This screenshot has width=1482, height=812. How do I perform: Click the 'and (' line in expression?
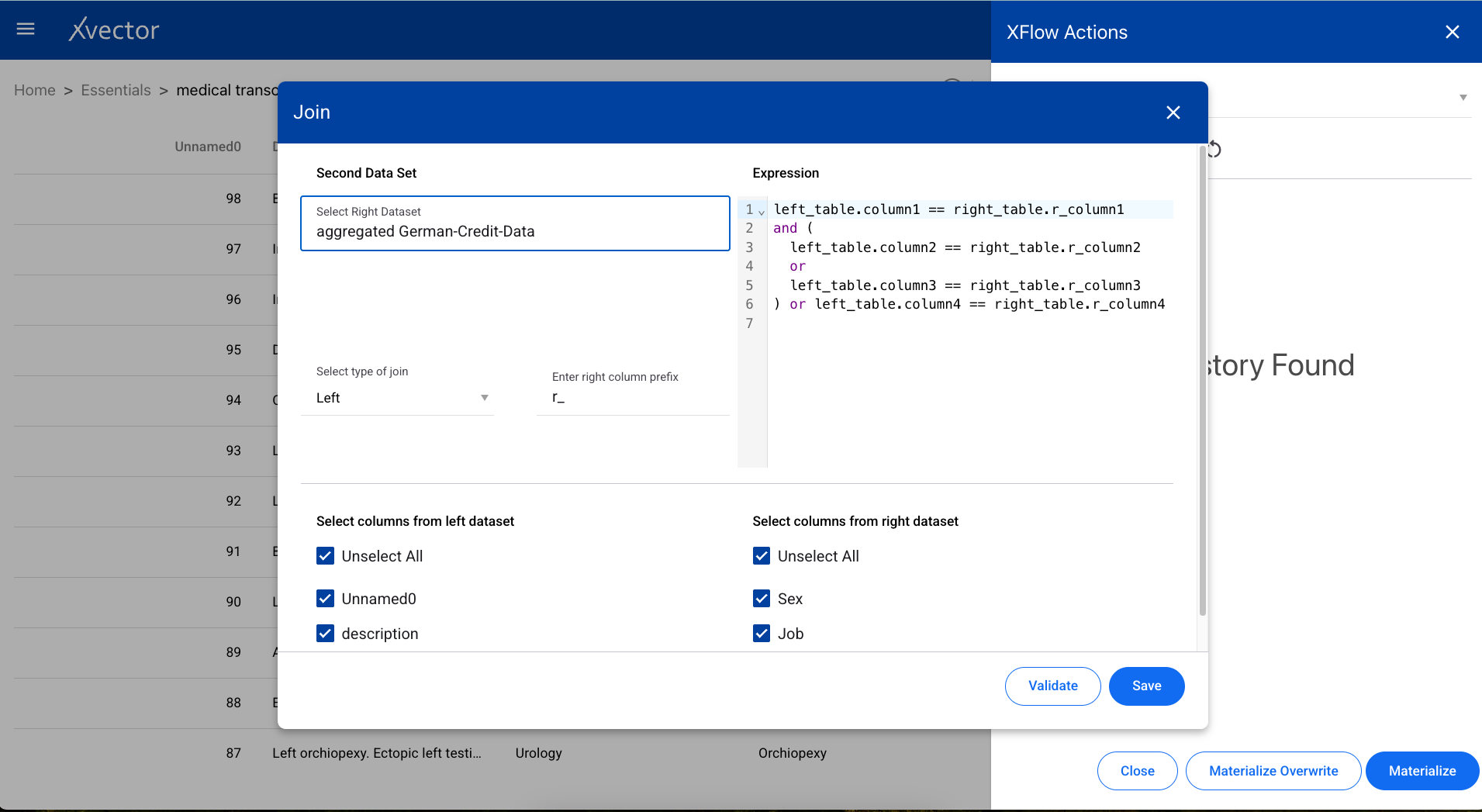[793, 228]
